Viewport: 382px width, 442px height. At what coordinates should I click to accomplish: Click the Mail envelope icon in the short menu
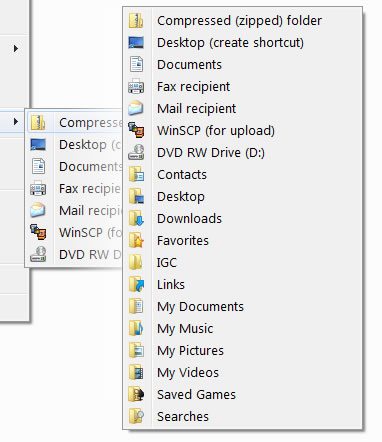38,210
